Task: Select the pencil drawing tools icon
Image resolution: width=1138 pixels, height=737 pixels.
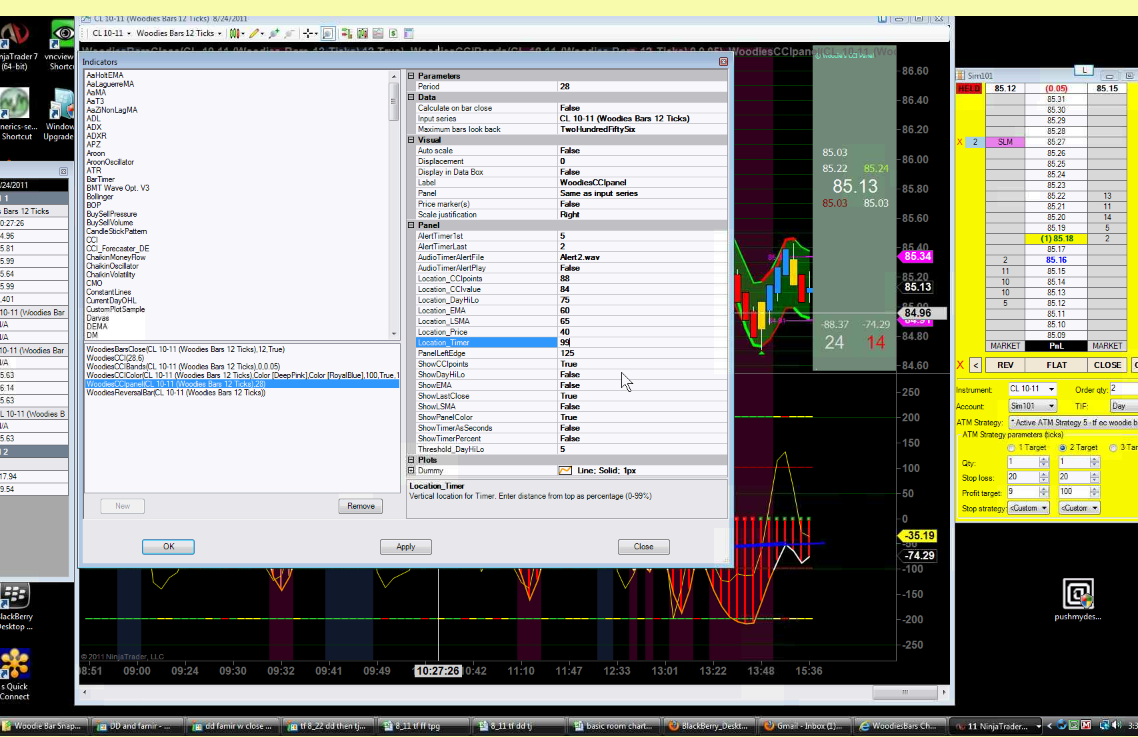Action: (x=255, y=33)
